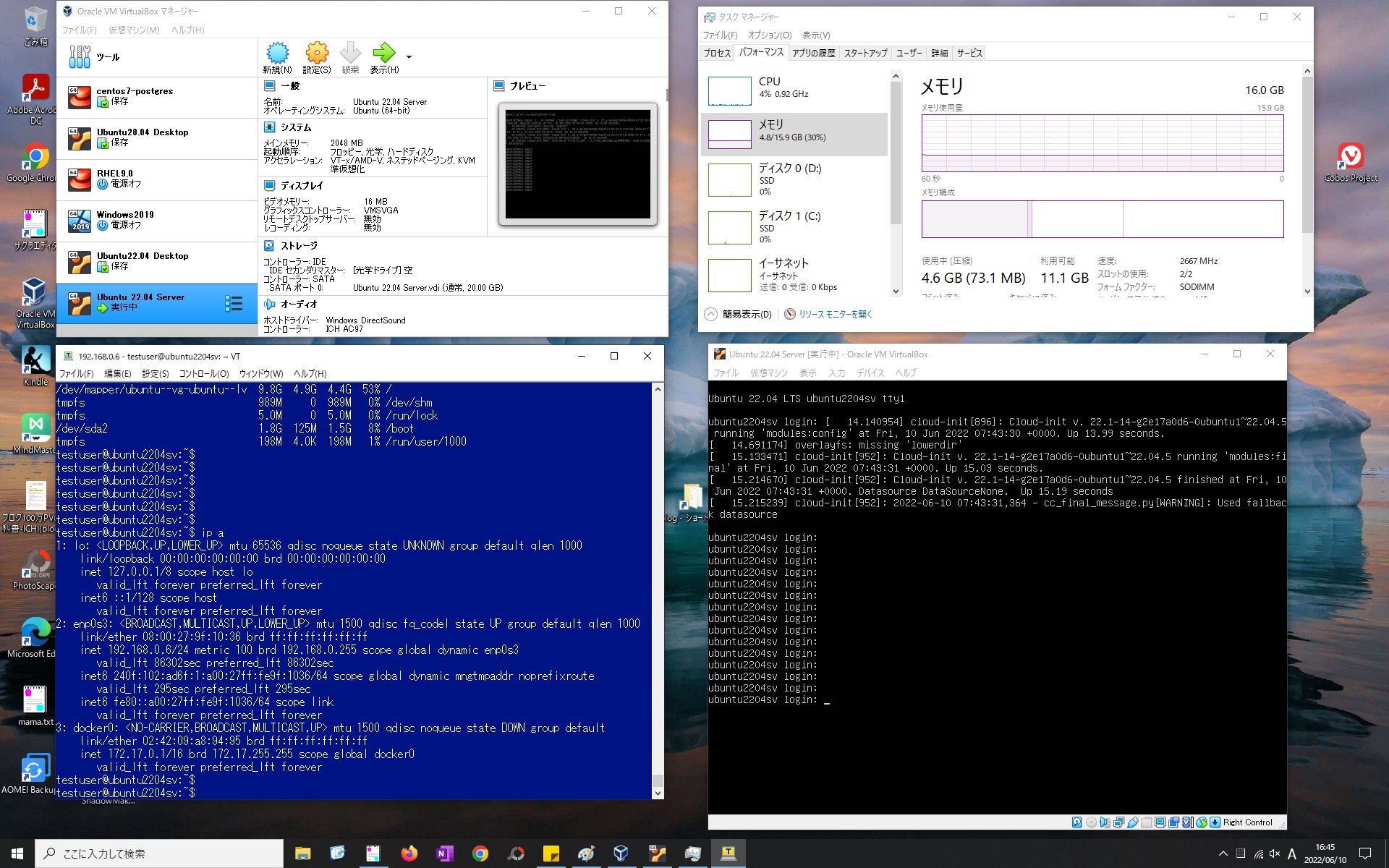Collapse the Audio (オーディオ) section header
This screenshot has width=1389, height=868.
pos(298,305)
